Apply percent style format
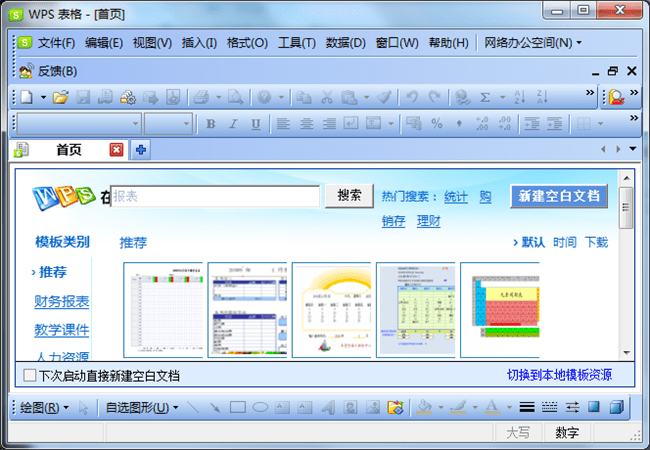 click(x=437, y=123)
